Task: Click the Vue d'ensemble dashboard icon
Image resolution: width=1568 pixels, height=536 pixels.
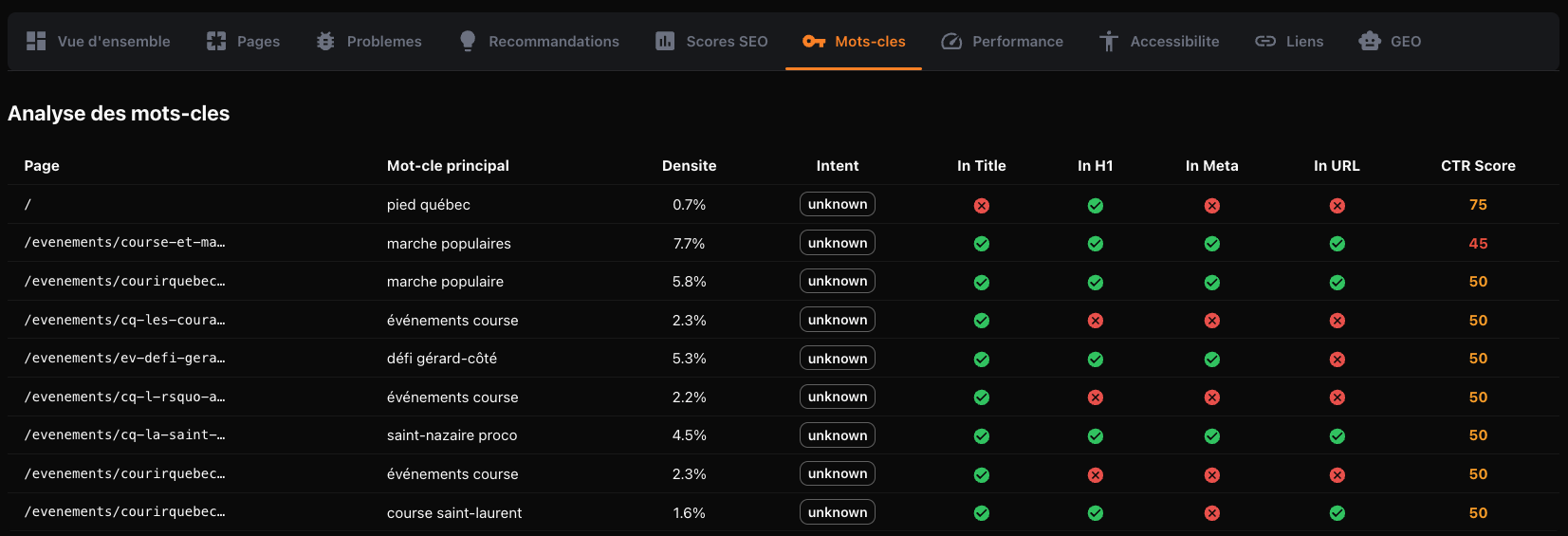Action: pyautogui.click(x=36, y=41)
